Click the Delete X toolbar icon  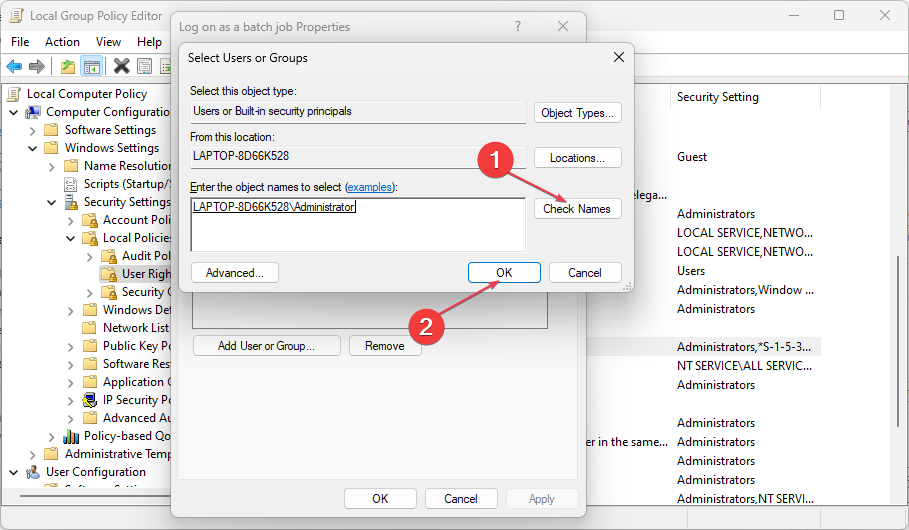[122, 67]
